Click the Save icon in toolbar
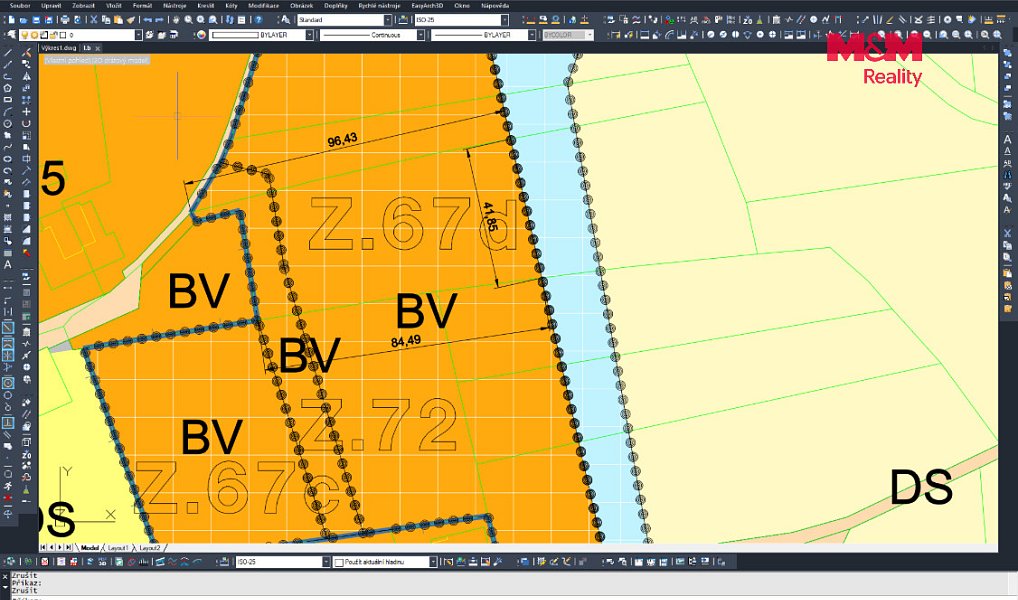 [36, 20]
